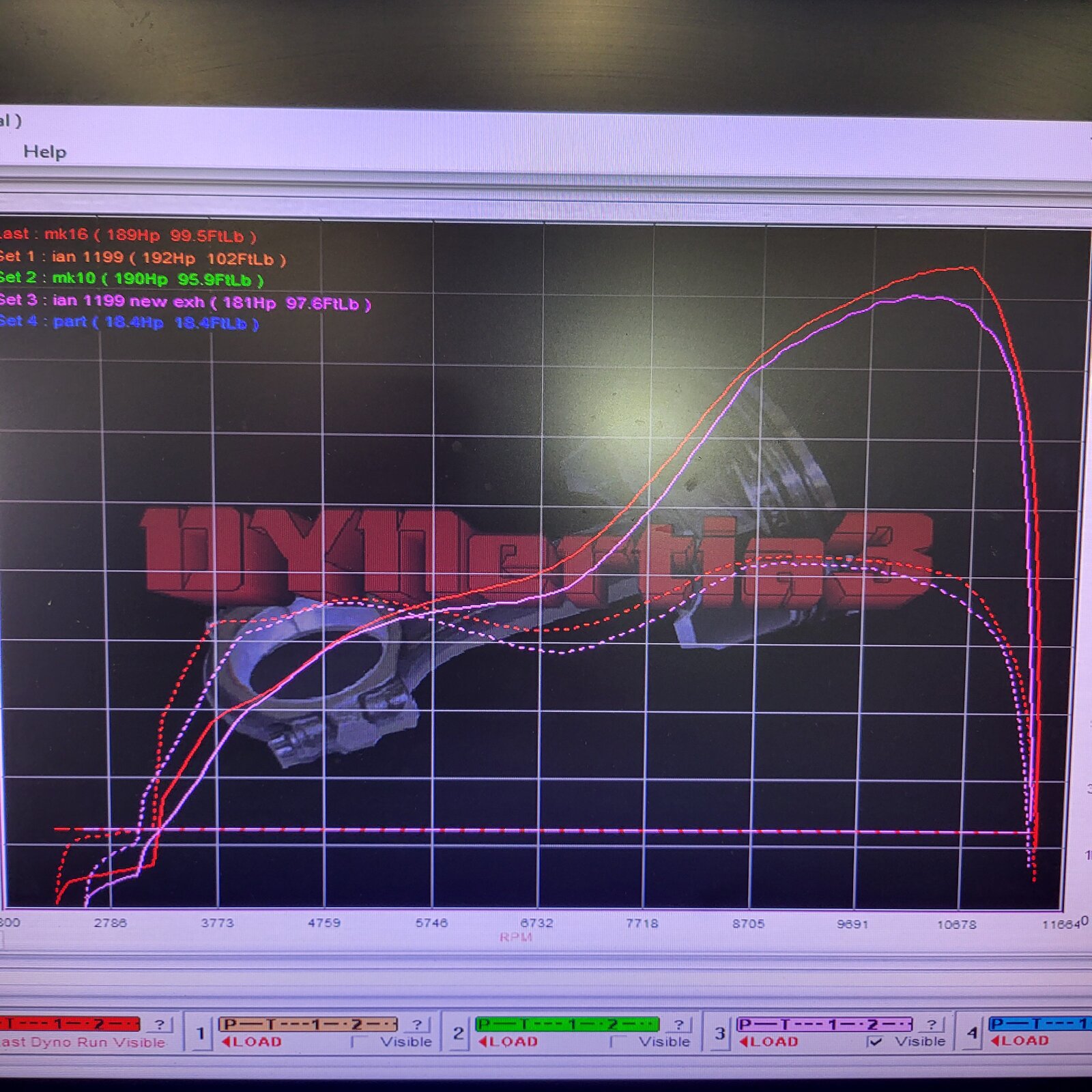Click the 'Set 3 : ian 1199 new exh' legend
This screenshot has height=1092, width=1092.
pos(184,302)
